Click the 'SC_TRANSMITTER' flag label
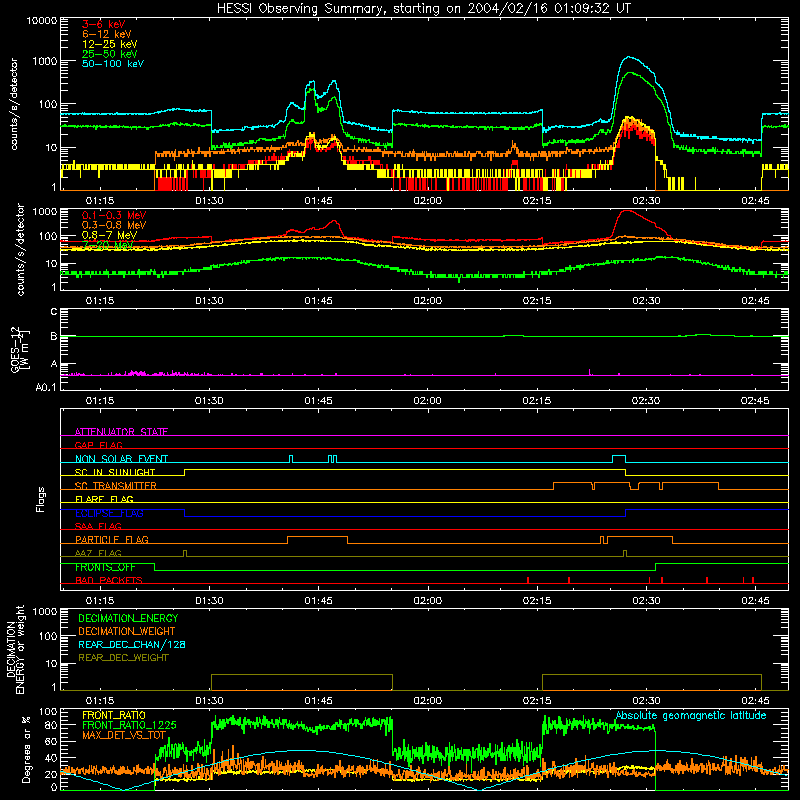 click(x=116, y=485)
